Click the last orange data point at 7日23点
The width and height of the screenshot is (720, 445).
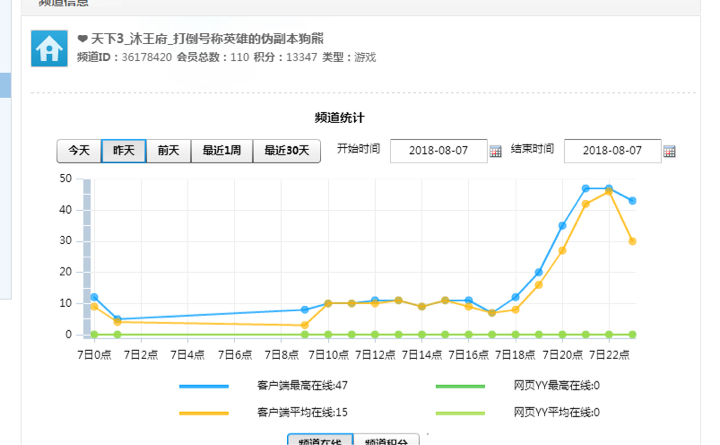pyautogui.click(x=632, y=241)
